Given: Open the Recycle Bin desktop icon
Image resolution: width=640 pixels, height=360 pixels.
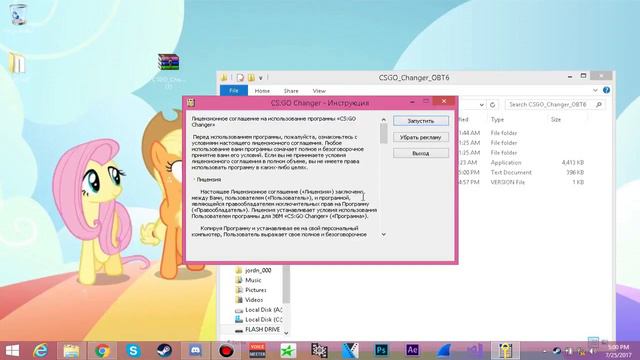Looking at the screenshot, I should coord(18,15).
